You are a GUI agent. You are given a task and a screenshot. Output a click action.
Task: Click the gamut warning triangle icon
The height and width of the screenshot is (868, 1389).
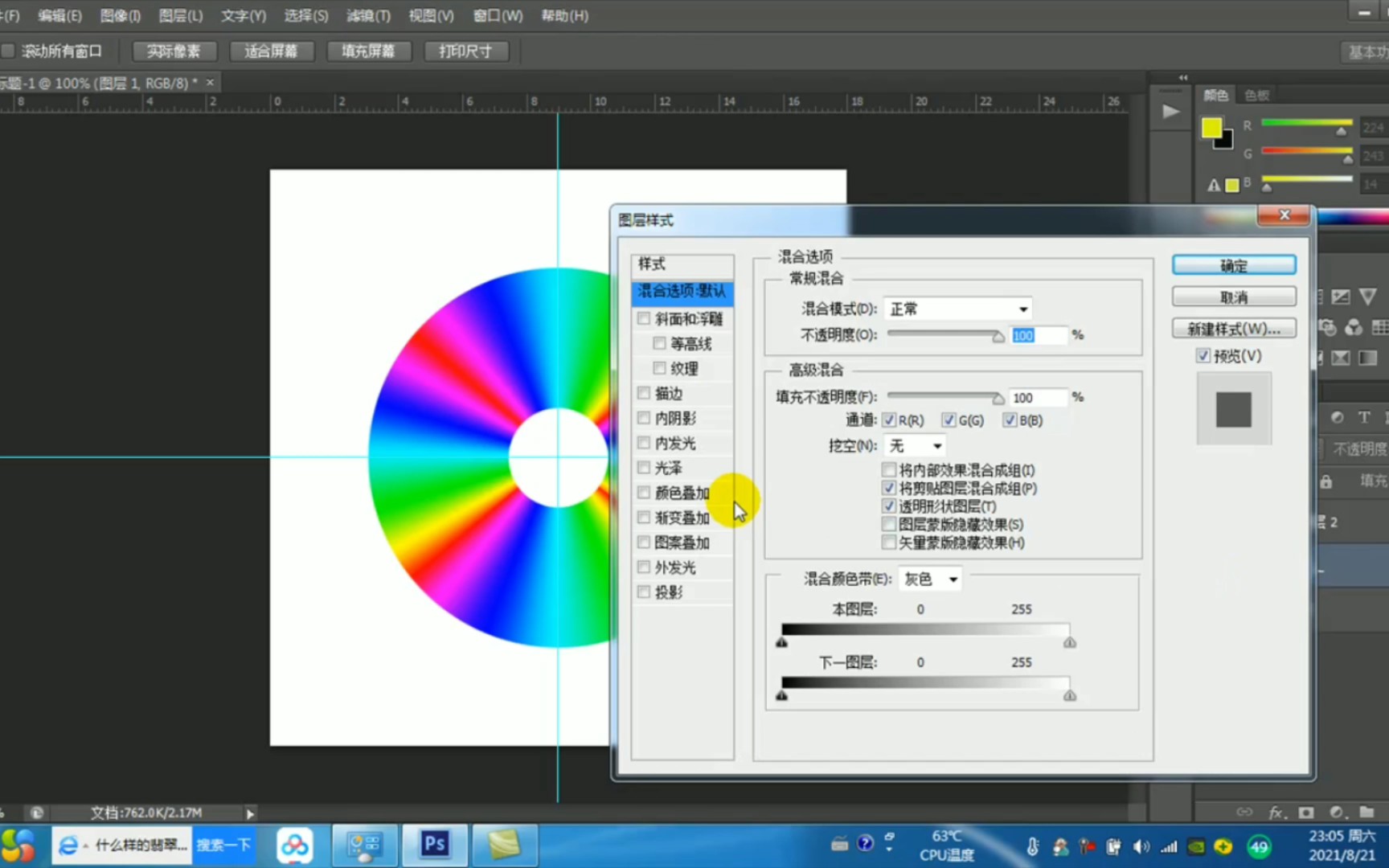point(1214,186)
